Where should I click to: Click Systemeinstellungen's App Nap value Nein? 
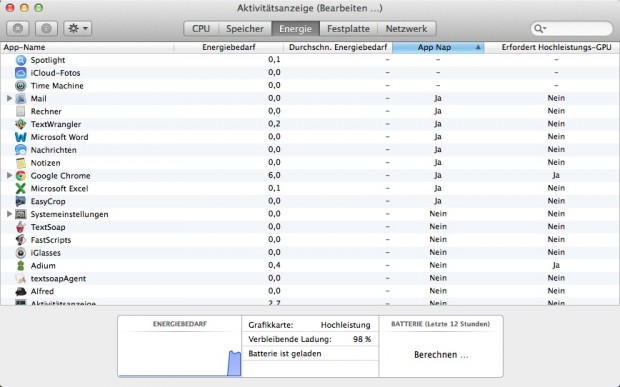point(438,214)
